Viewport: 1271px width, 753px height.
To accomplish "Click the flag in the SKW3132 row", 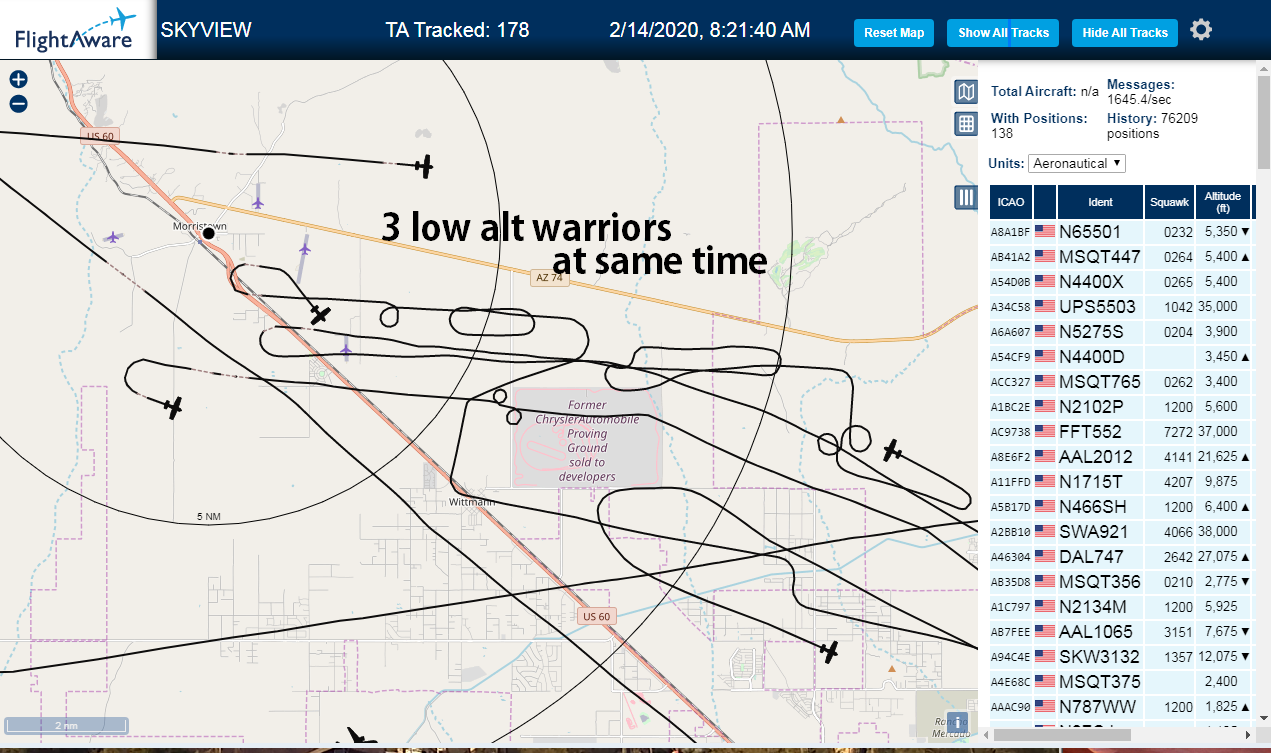I will (1045, 656).
